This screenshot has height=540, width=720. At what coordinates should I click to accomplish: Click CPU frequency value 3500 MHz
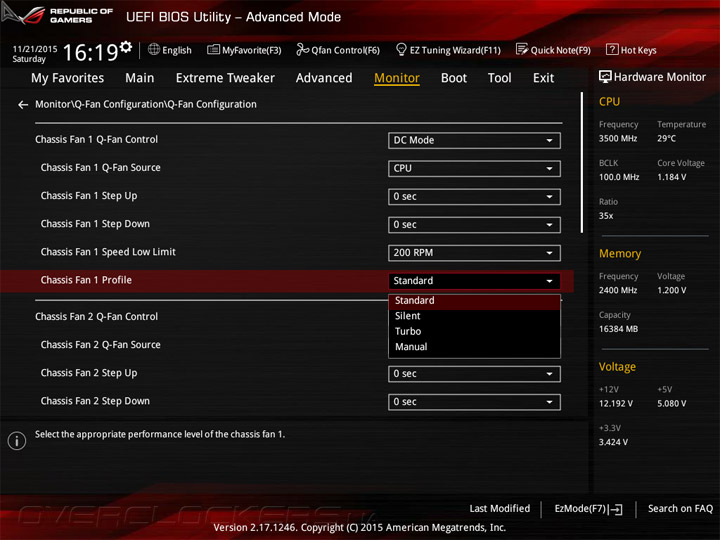pyautogui.click(x=618, y=139)
